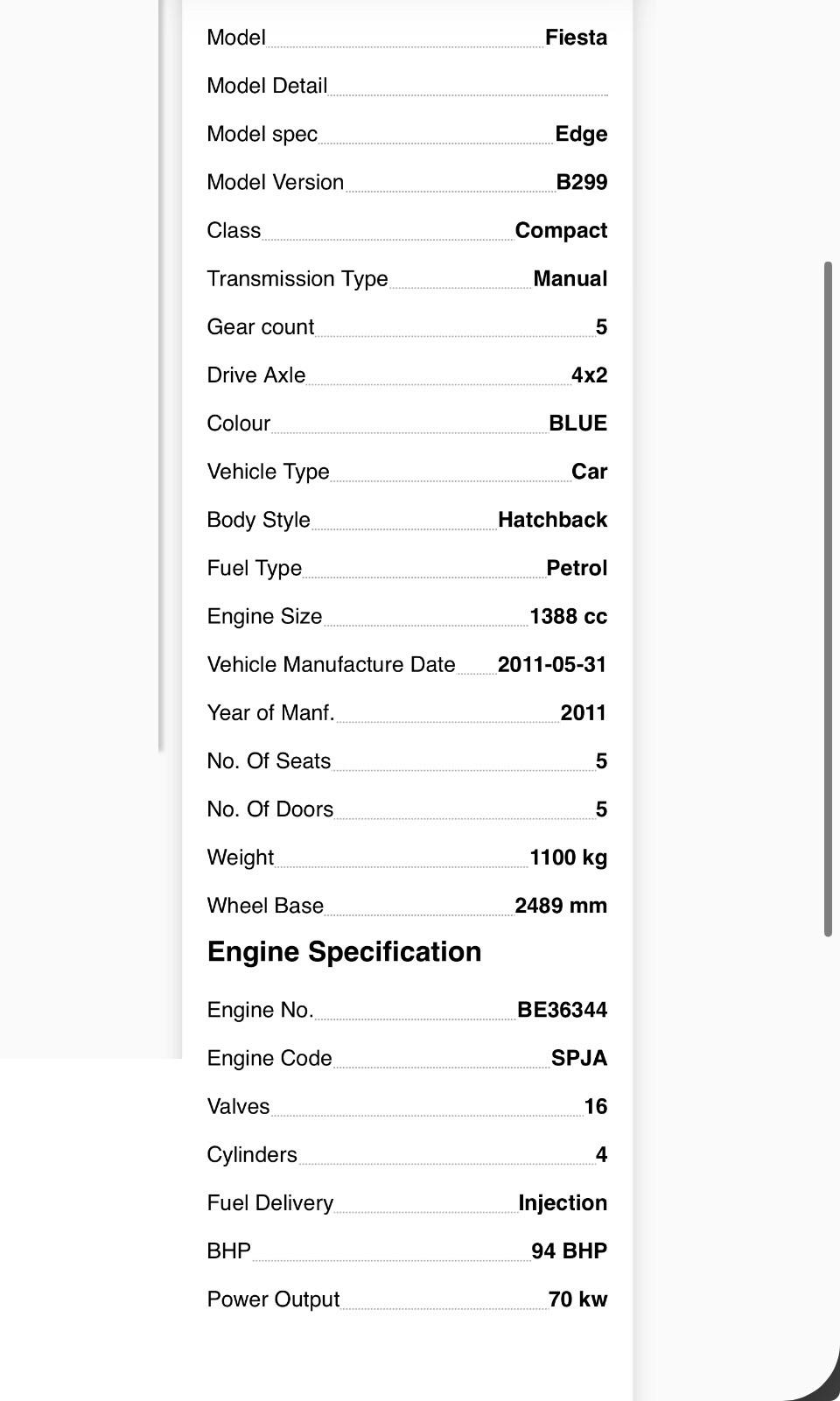The image size is (840, 1401).
Task: Click the Engine No. BE36344 value
Action: [x=562, y=1010]
